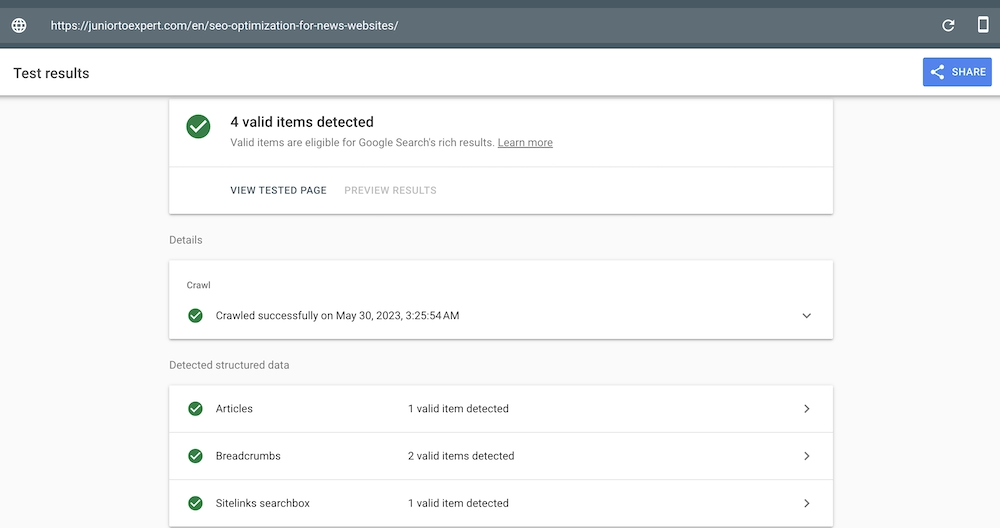1000x528 pixels.
Task: Click VIEW TESTED PAGE
Action: (278, 190)
